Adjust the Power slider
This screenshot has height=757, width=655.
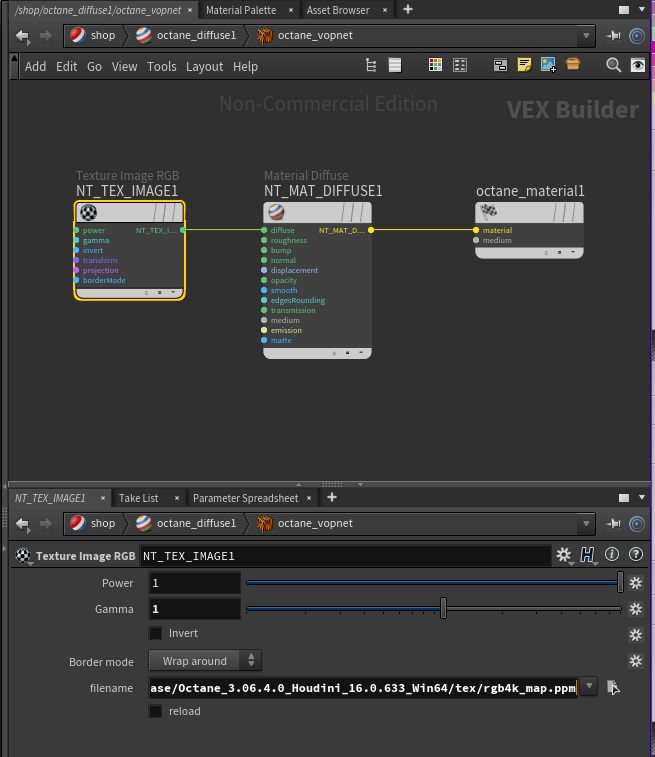coord(433,583)
